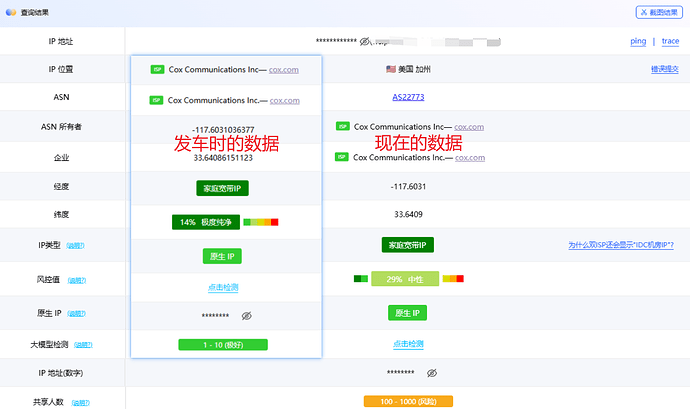Viewport: 690px width, 409px height.
Task: Click the 错误提交 link
Action: coord(664,69)
